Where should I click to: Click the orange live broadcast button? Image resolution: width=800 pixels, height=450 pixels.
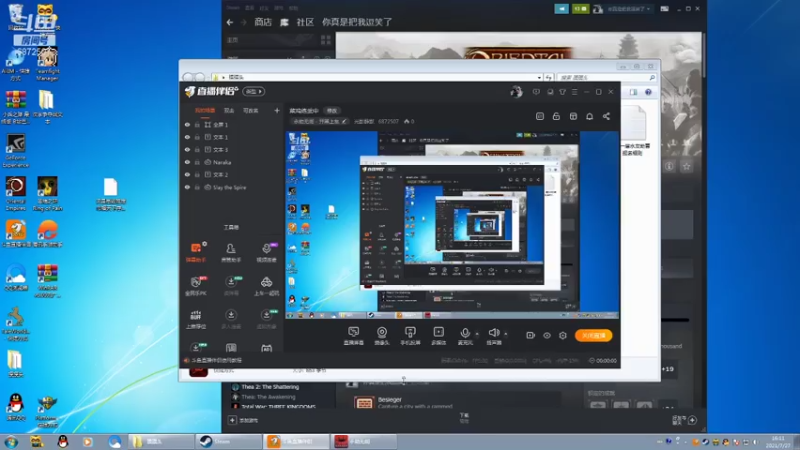pos(593,335)
